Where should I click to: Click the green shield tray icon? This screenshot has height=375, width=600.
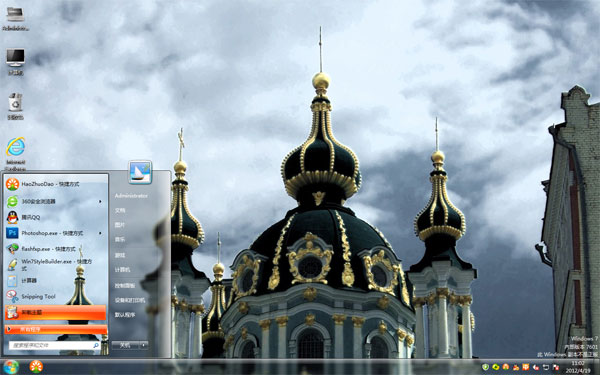(485, 367)
